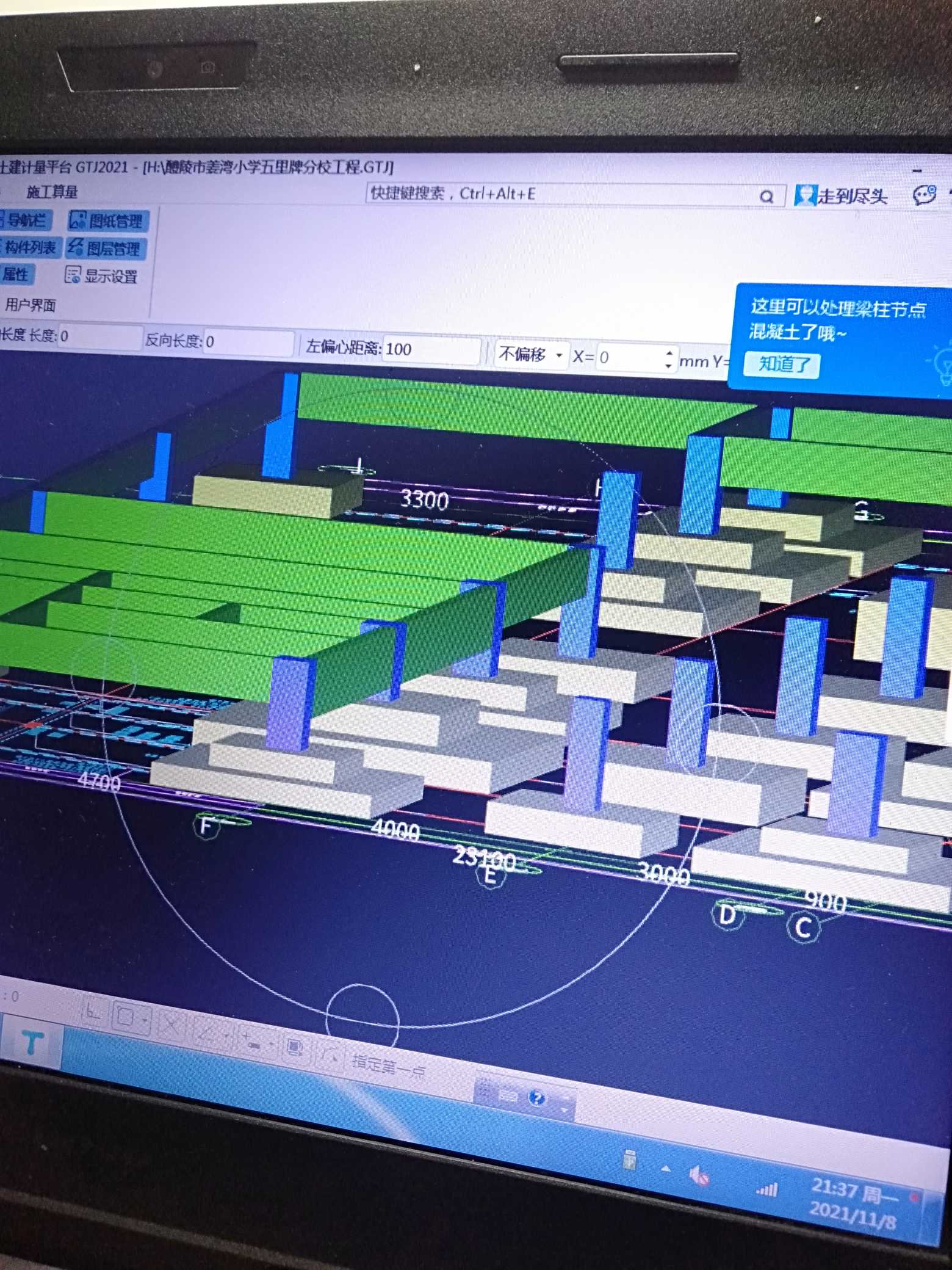
Task: Toggle the 属性 properties panel button
Action: [x=16, y=274]
